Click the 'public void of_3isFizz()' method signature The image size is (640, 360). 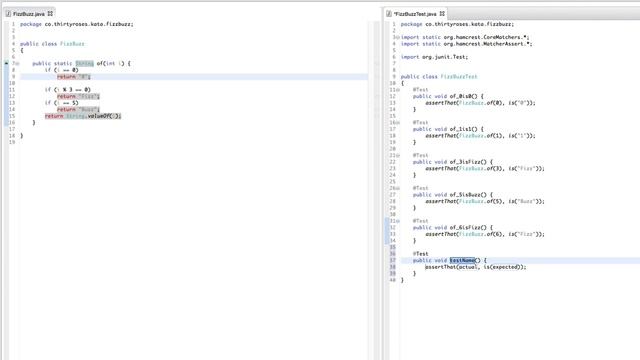pos(453,162)
